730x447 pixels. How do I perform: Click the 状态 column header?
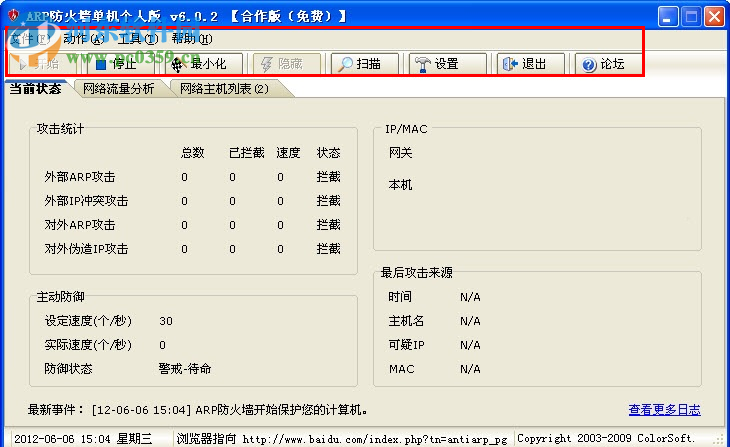coord(328,153)
